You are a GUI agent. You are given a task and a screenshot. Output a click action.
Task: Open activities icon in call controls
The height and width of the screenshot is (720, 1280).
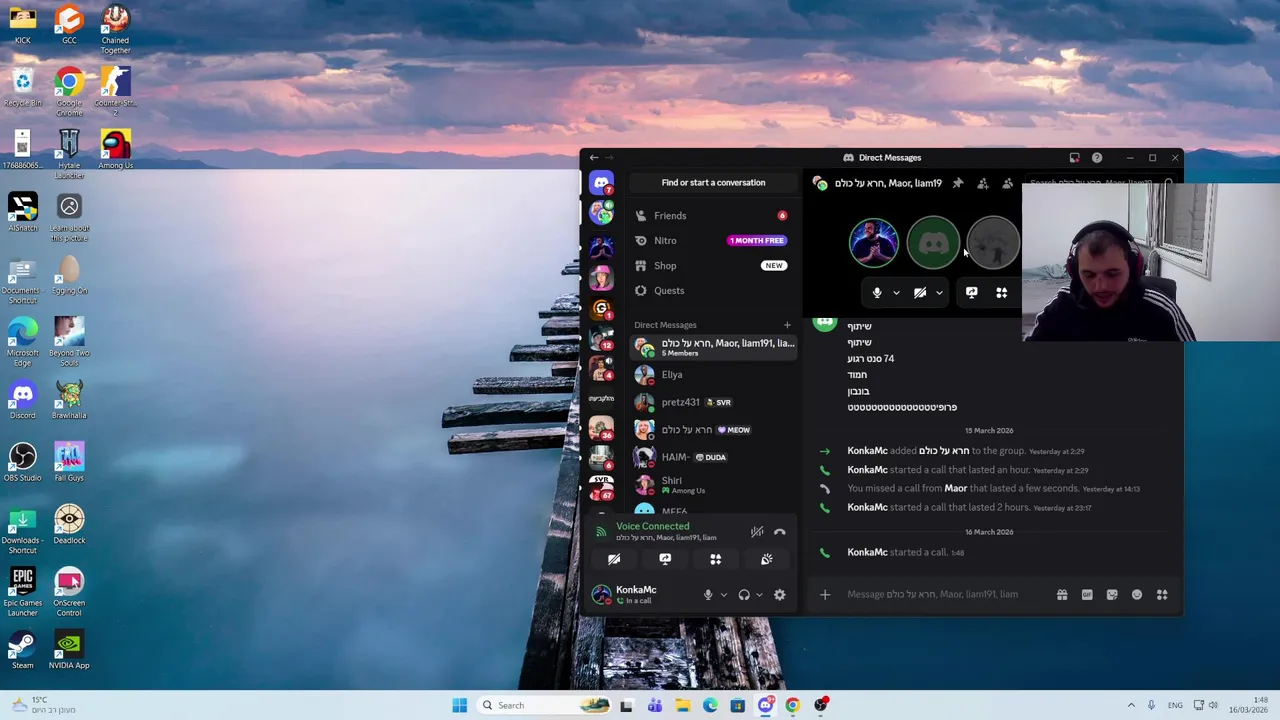click(x=1001, y=292)
